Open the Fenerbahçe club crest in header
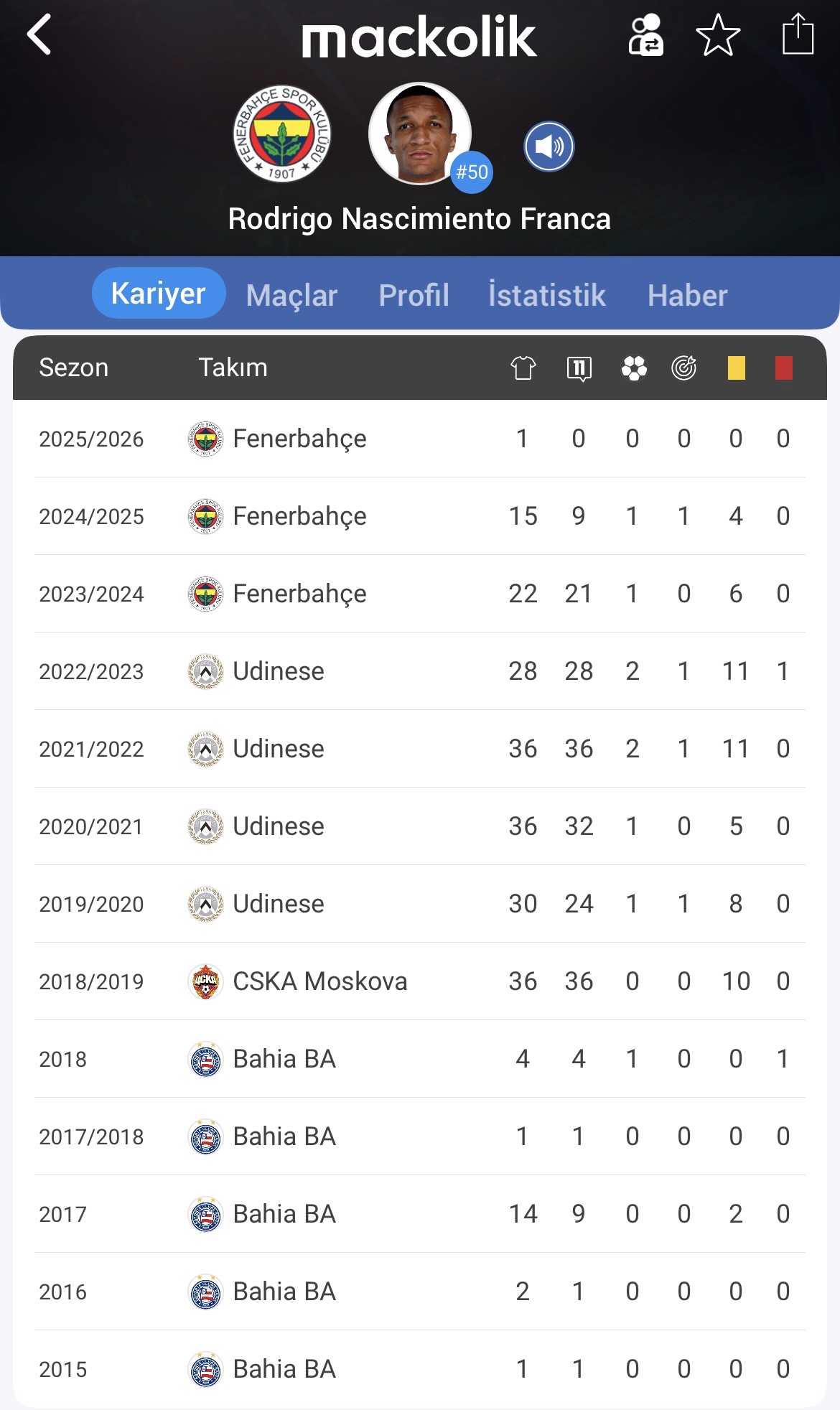The image size is (840, 1410). 282,134
